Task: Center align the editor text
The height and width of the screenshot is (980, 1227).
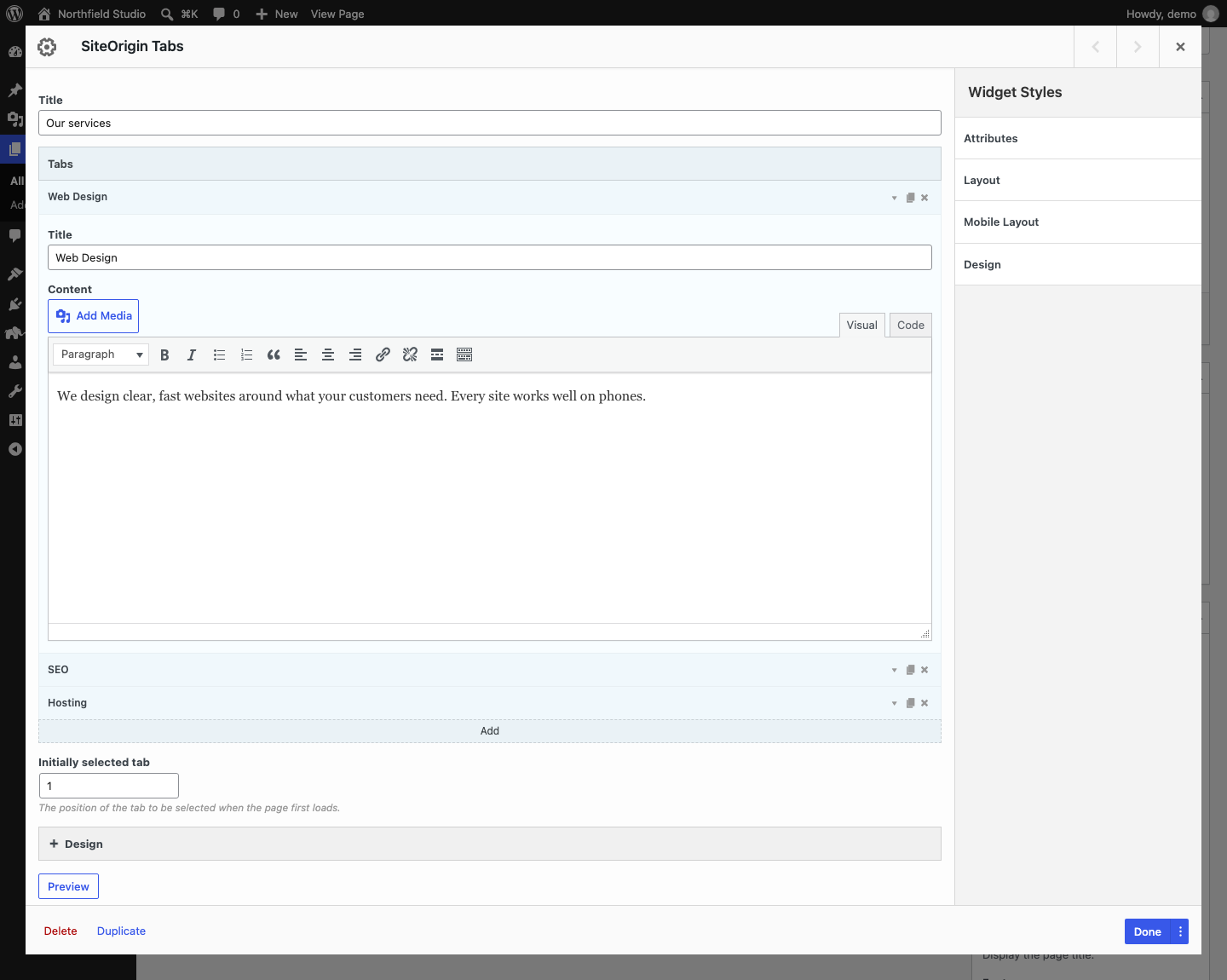Action: coord(328,355)
